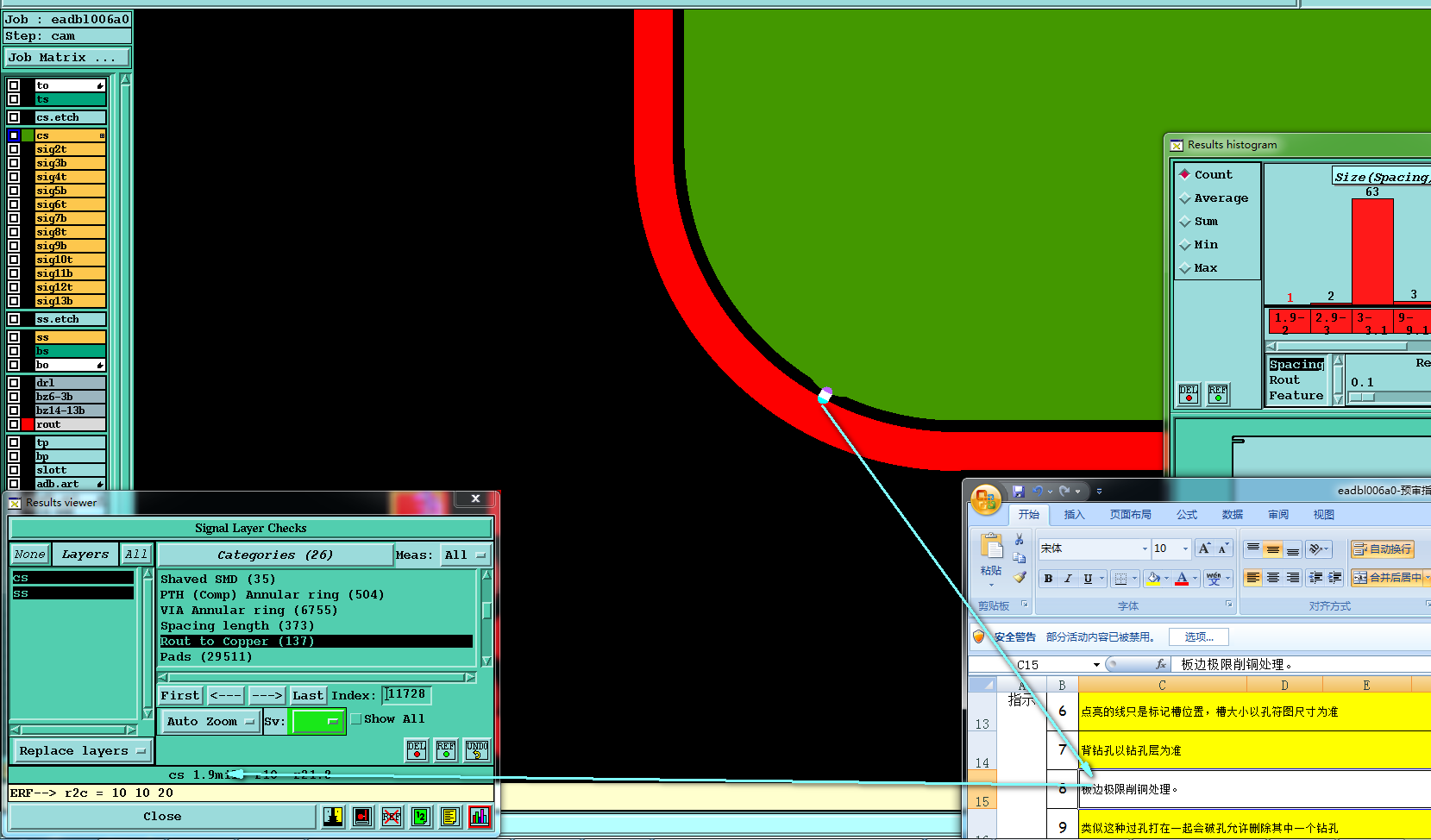
Task: Select the Sum radio option
Action: pos(1199,221)
